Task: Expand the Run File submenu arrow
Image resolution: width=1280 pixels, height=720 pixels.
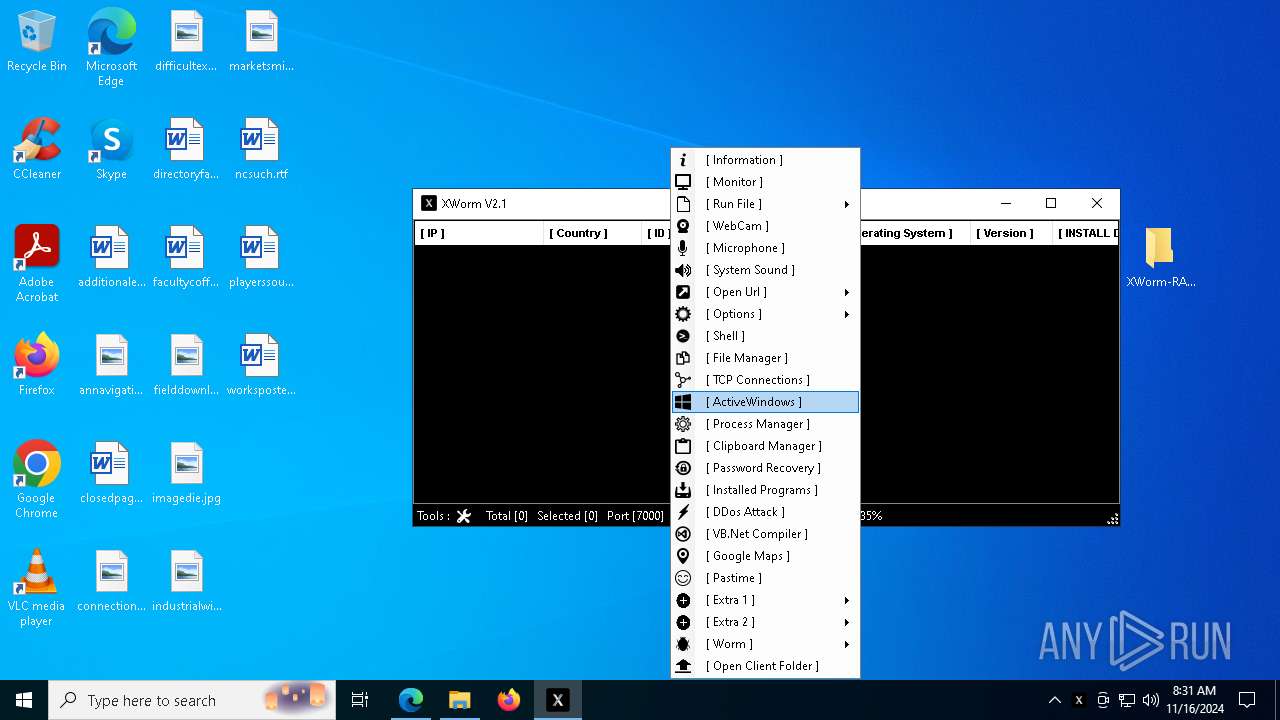Action: point(846,204)
